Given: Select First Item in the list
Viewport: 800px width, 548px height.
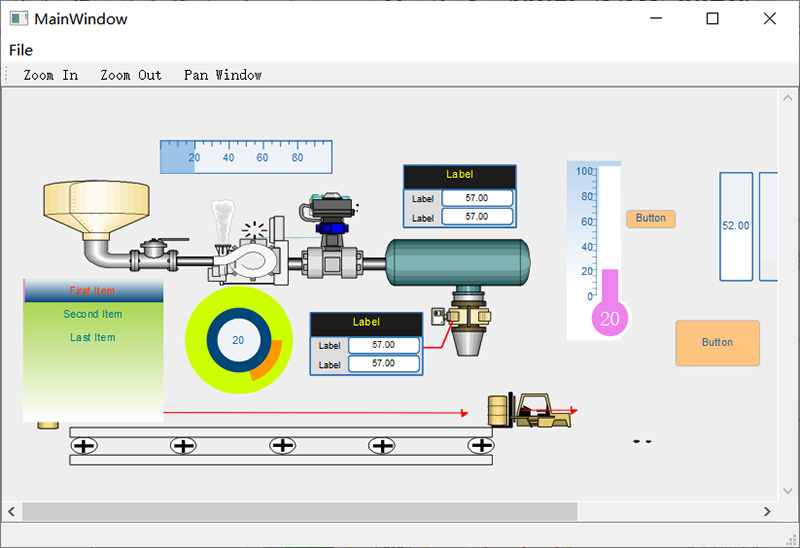Looking at the screenshot, I should (93, 291).
